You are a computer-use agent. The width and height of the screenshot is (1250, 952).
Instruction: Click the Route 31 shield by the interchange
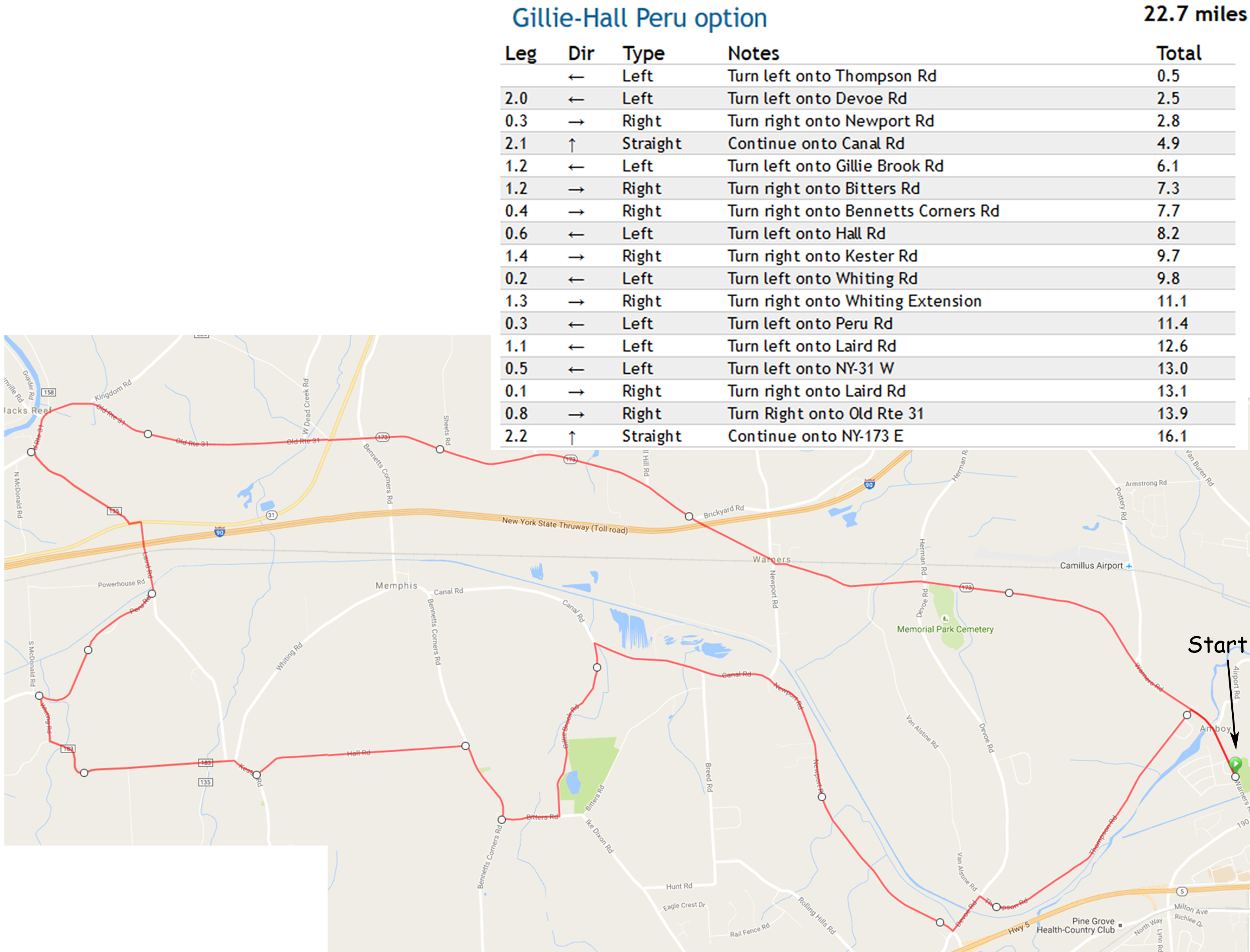click(x=271, y=515)
